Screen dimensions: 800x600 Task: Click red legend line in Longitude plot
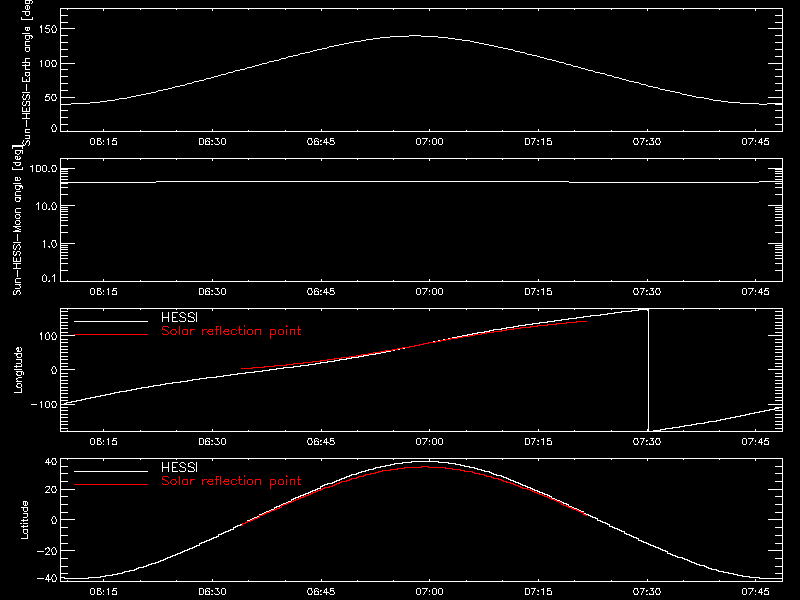pyautogui.click(x=111, y=335)
